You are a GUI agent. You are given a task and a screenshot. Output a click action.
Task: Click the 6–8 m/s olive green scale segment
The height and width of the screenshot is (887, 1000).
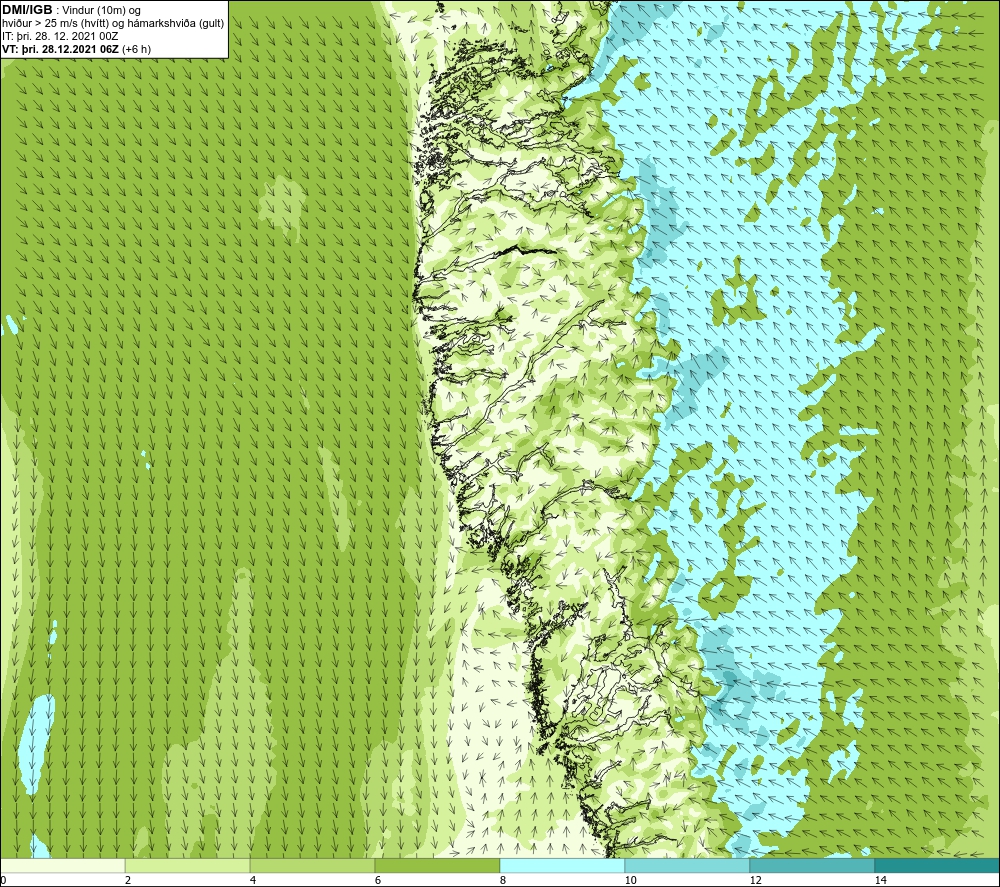(x=438, y=866)
